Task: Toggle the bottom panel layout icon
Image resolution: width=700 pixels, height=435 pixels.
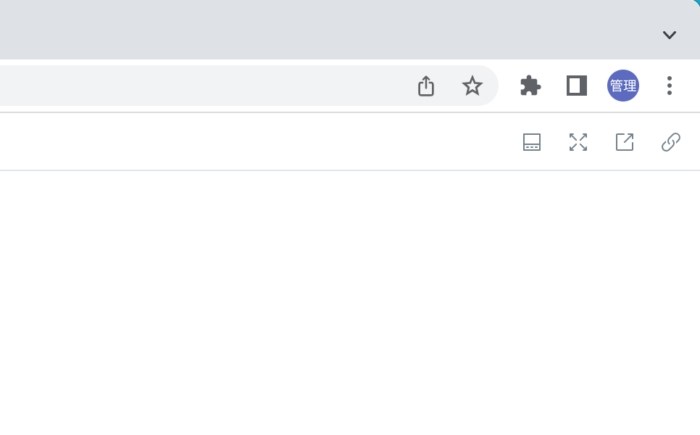Action: pos(532,142)
